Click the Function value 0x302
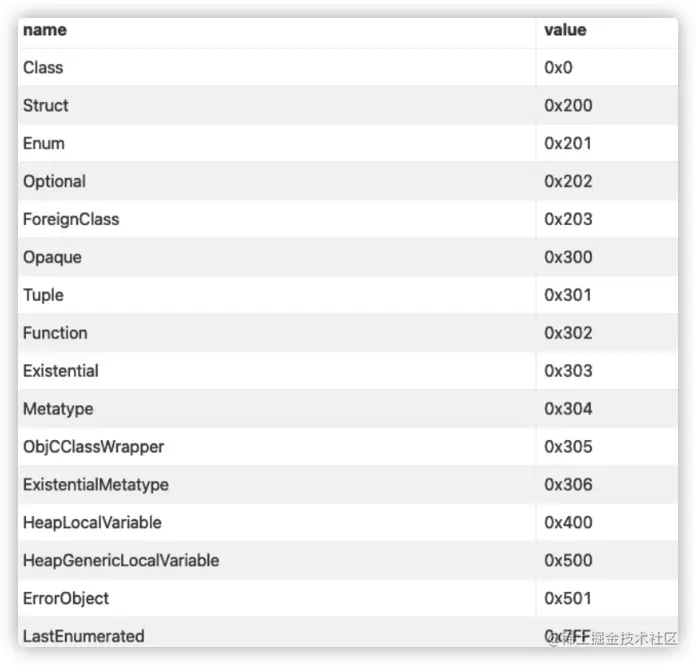Viewport: 696px width, 665px height. pos(568,333)
